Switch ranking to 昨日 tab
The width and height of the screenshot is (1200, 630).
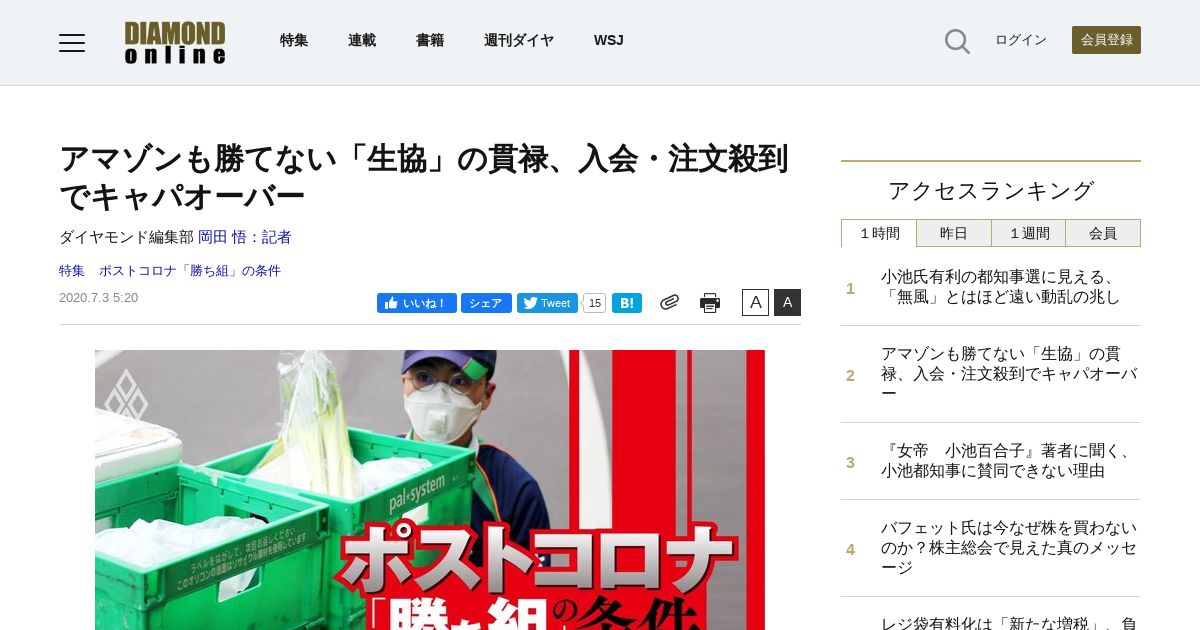(x=954, y=233)
